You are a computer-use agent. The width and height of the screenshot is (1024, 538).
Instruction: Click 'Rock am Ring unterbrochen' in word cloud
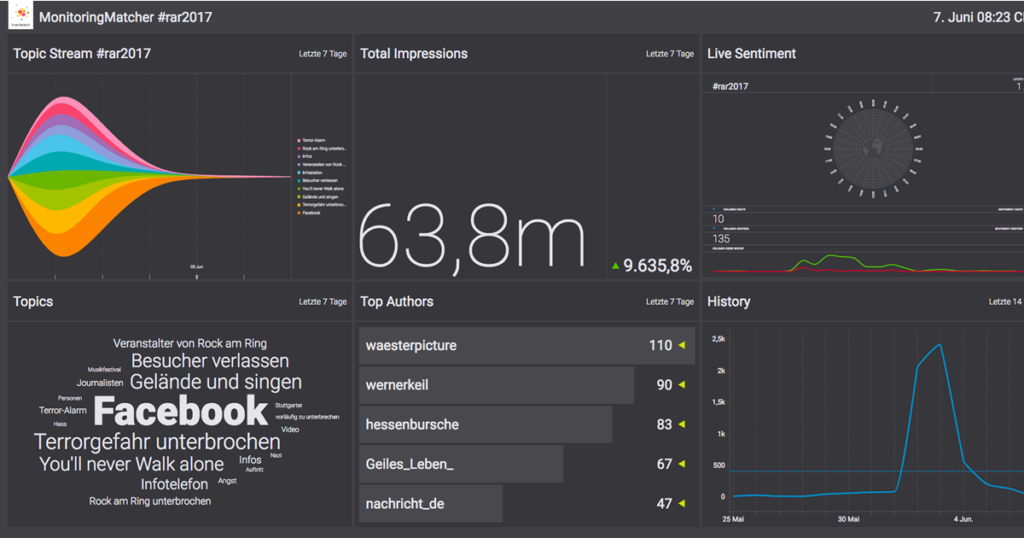[x=150, y=501]
